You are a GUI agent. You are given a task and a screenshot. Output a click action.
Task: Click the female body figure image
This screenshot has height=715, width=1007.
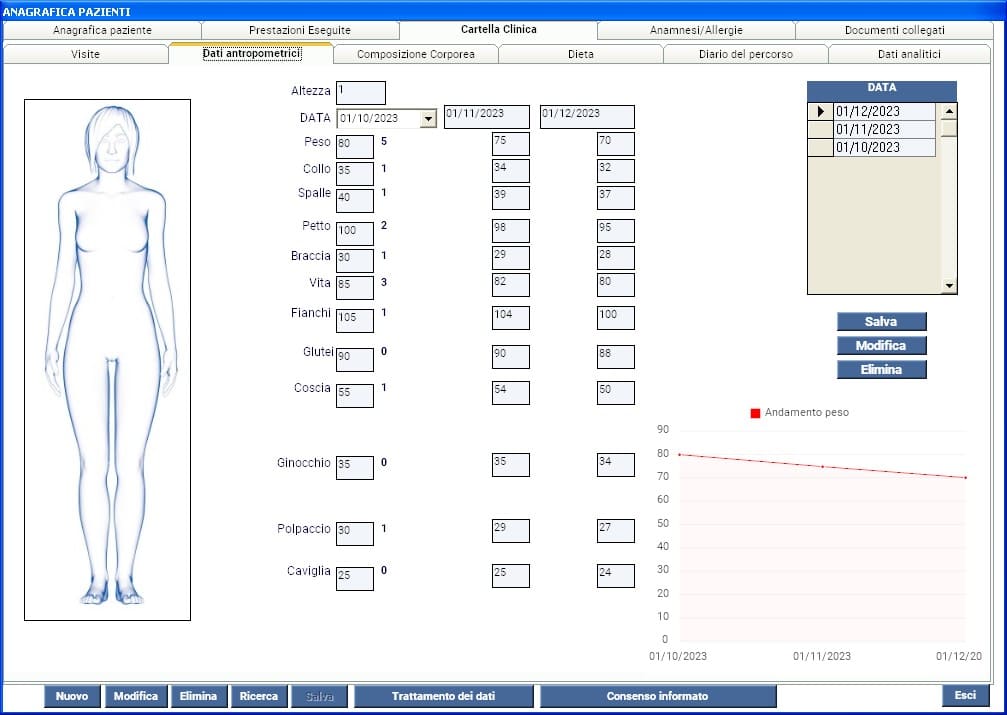(107, 360)
